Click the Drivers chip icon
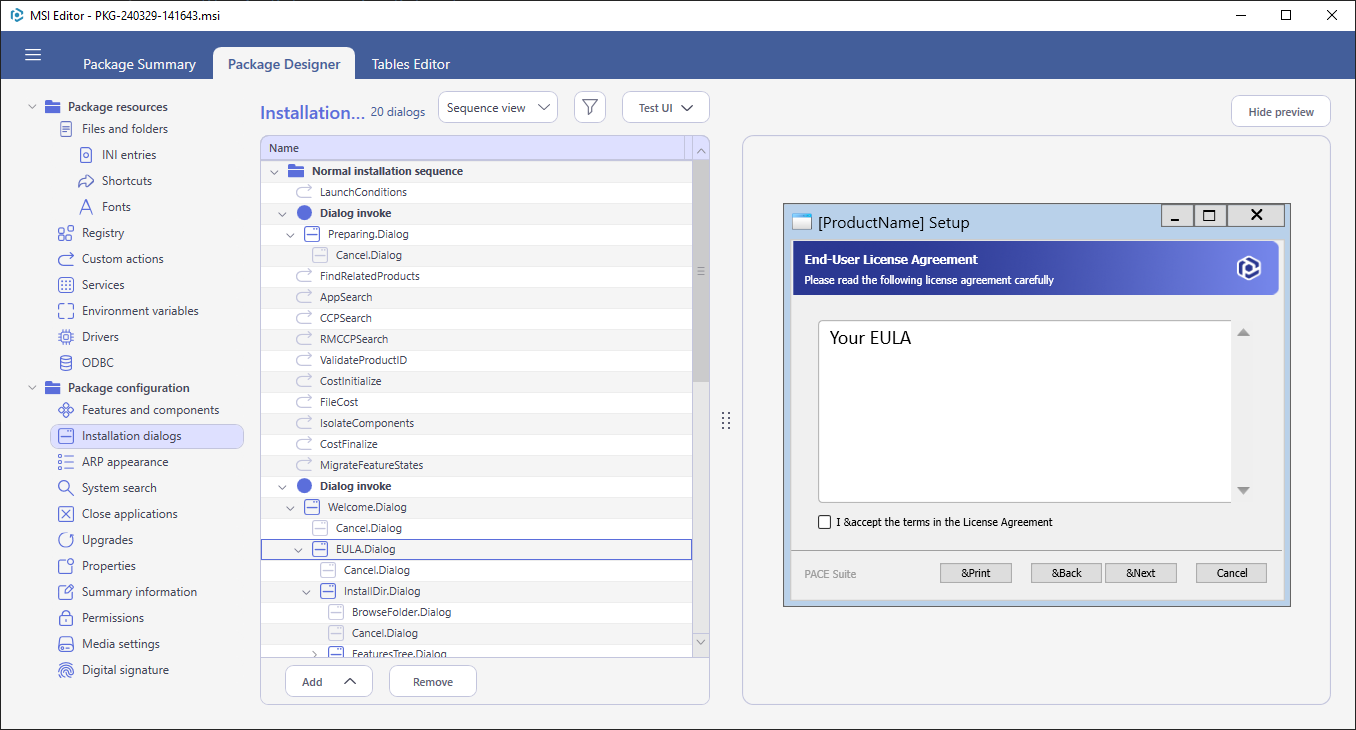This screenshot has height=730, width=1356. [66, 337]
